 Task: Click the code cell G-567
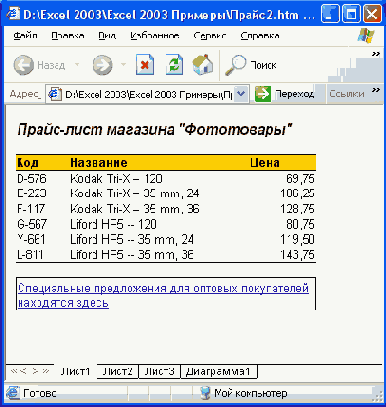coord(32,224)
